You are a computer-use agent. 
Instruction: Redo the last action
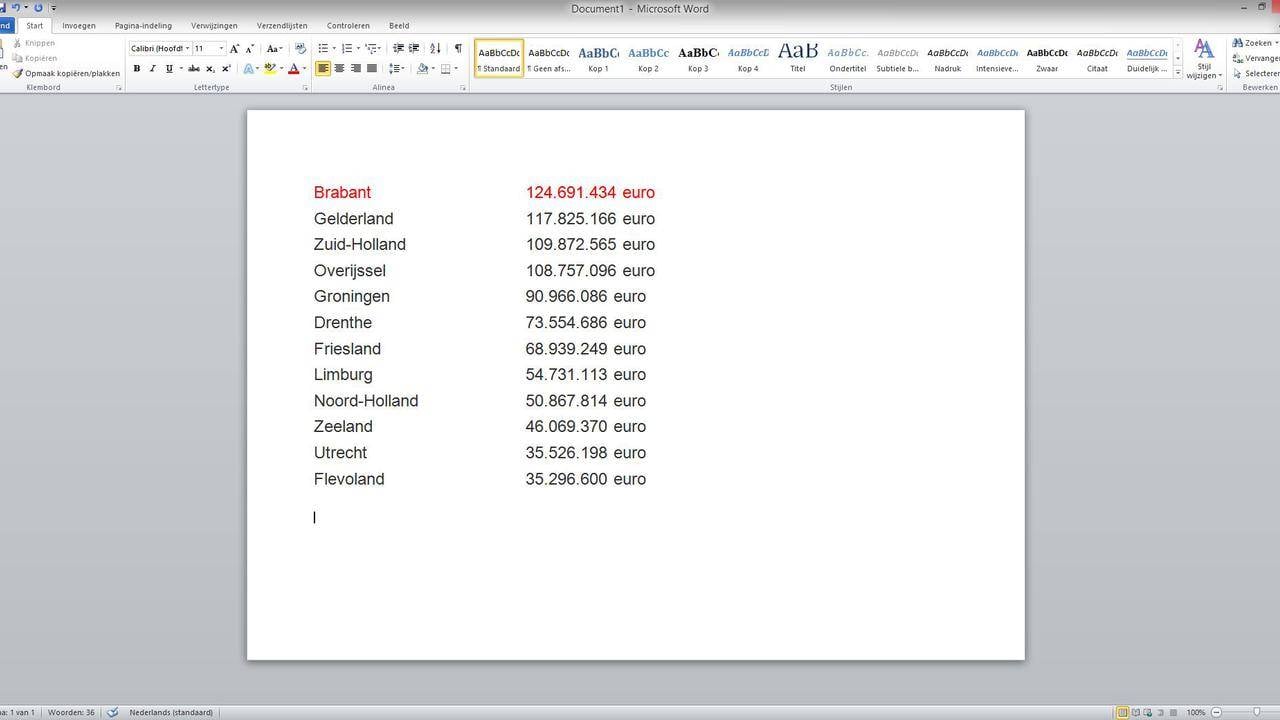(38, 7)
